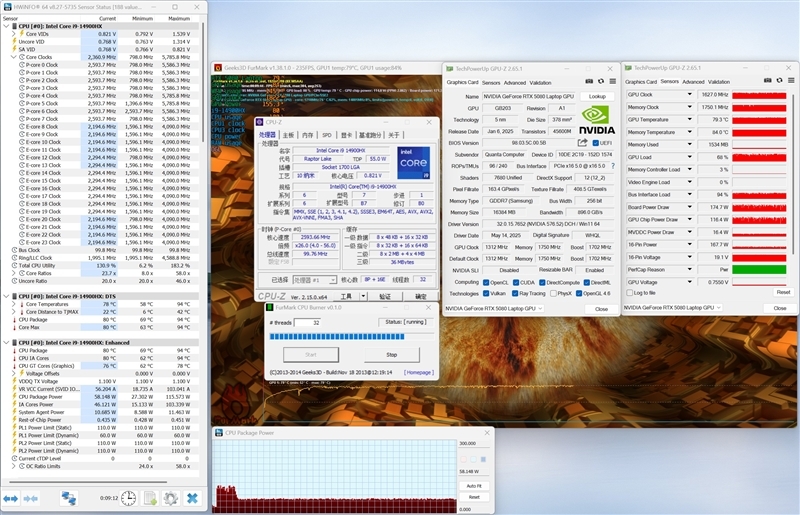Click refresh icon in GPU-Z Sensors window
Screen dimensions: 800x515
tap(780, 80)
